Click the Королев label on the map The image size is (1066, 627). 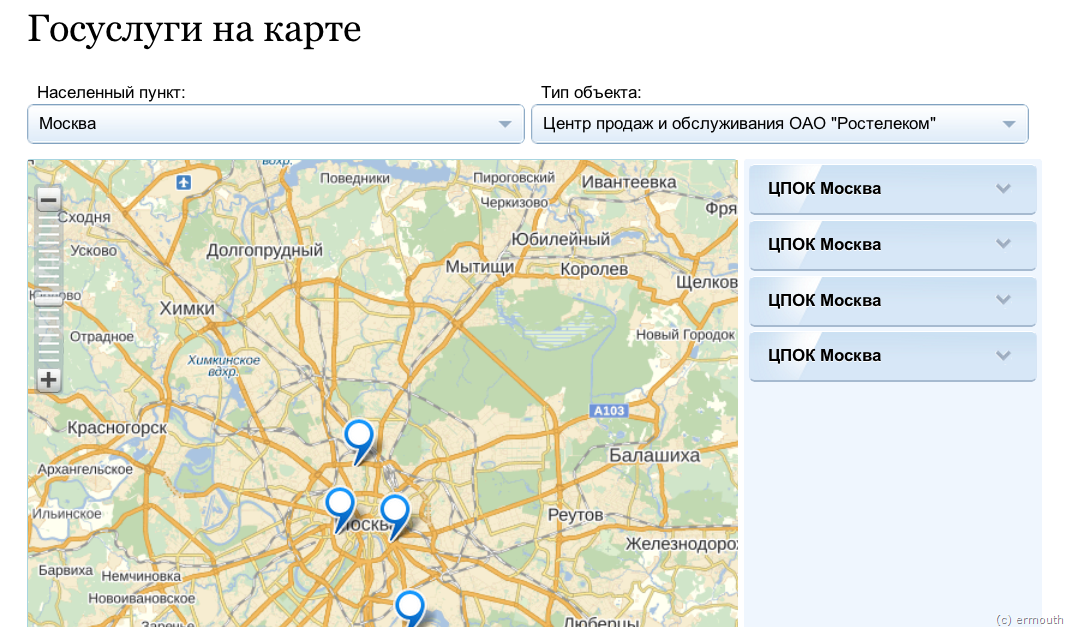[594, 269]
